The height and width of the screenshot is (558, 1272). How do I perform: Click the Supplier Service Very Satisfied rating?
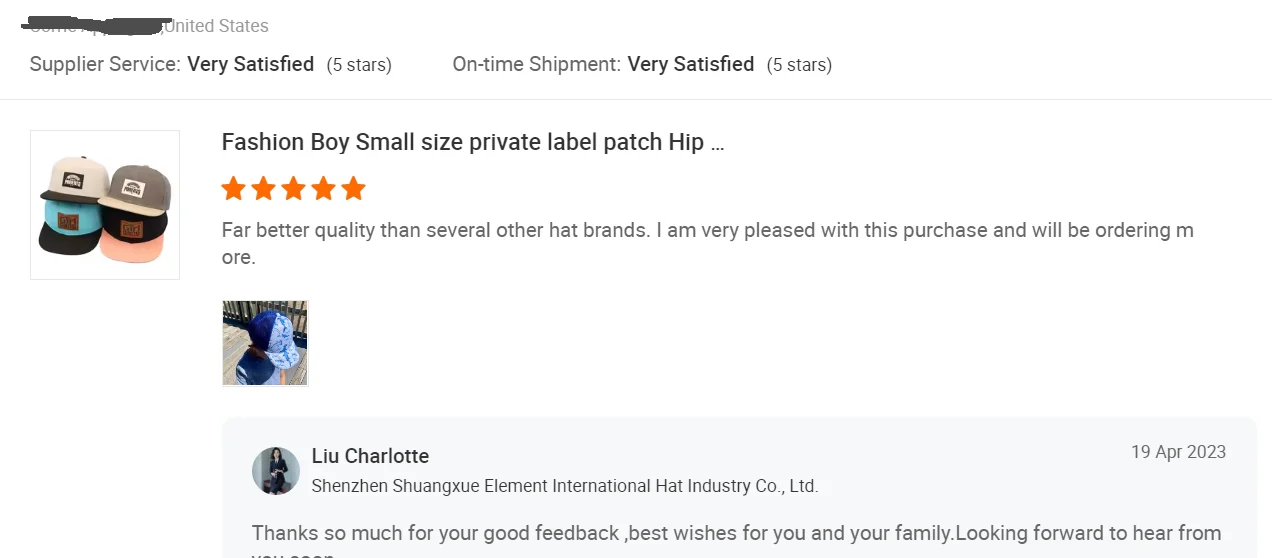(250, 64)
